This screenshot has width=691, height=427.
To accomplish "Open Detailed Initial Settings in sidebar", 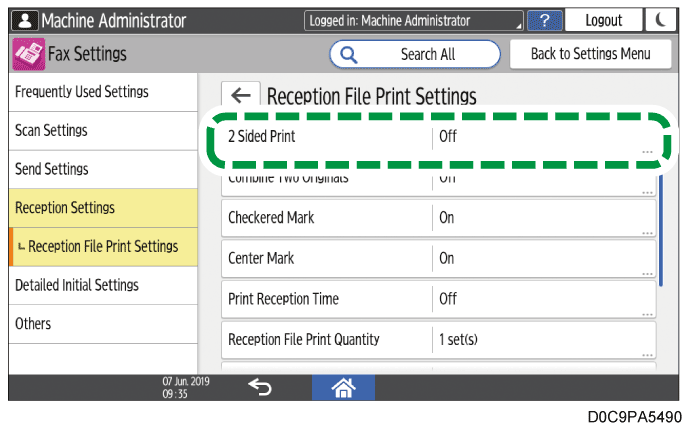I will coord(99,285).
